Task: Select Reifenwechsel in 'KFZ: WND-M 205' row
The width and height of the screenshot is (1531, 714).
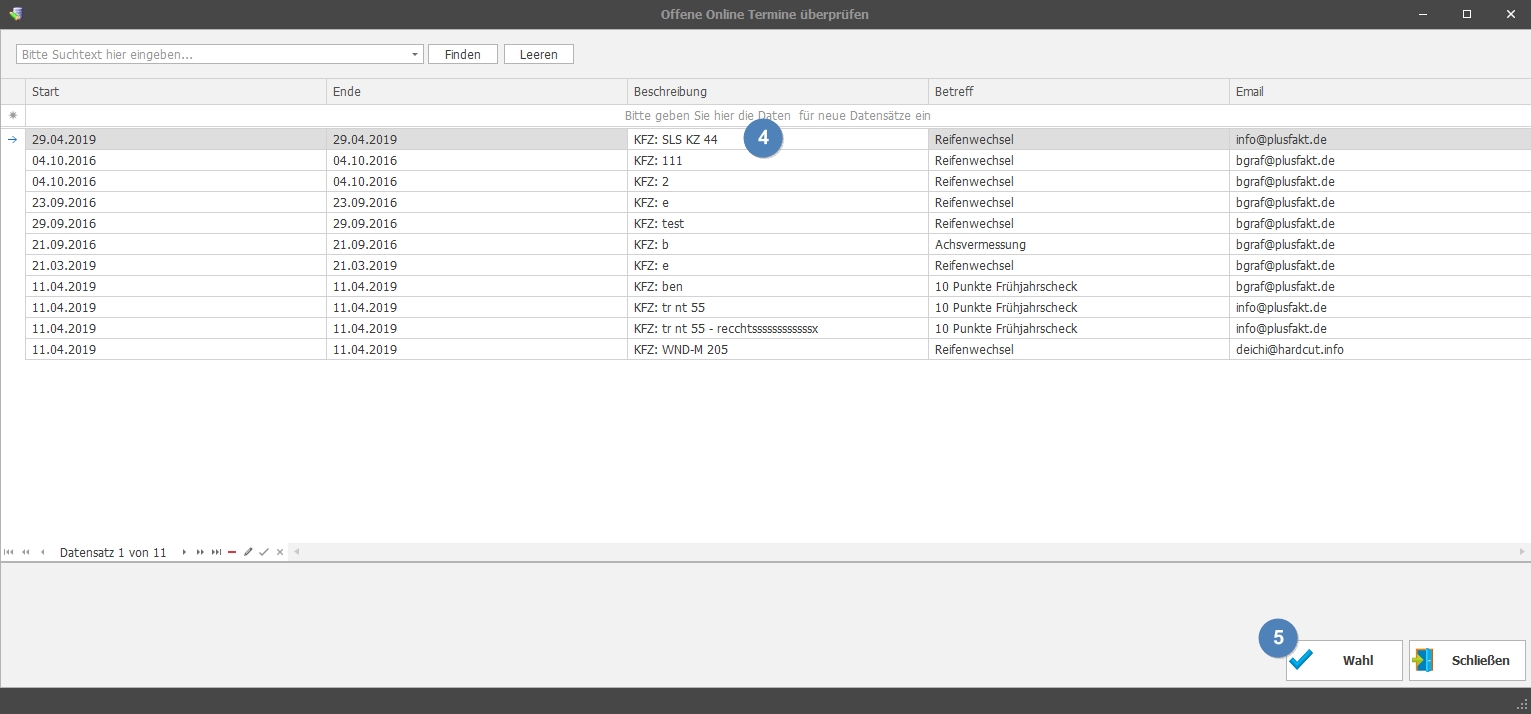Action: point(1079,350)
